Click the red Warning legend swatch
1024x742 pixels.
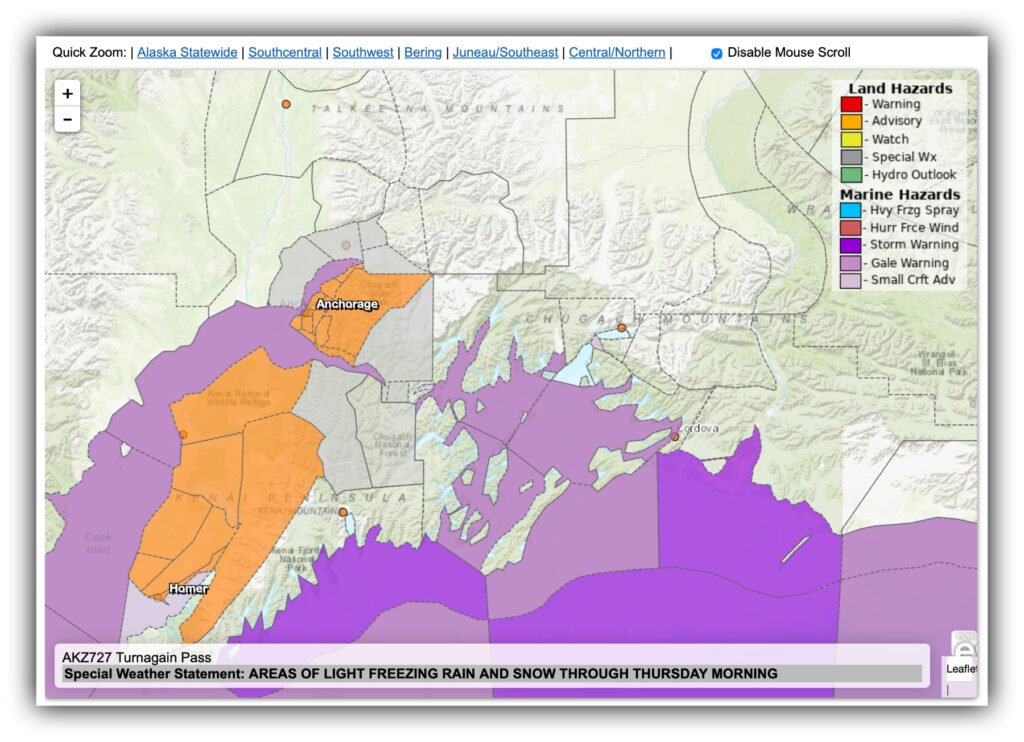click(851, 105)
